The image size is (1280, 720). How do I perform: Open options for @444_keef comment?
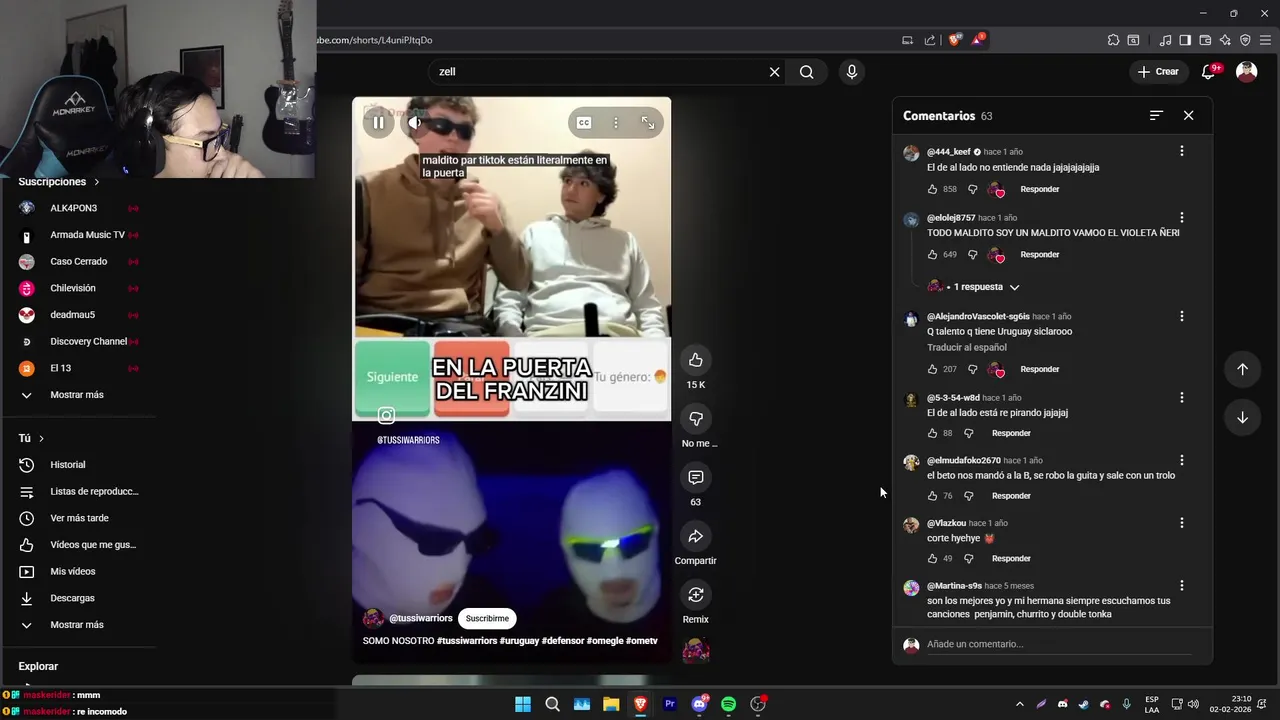click(1181, 151)
